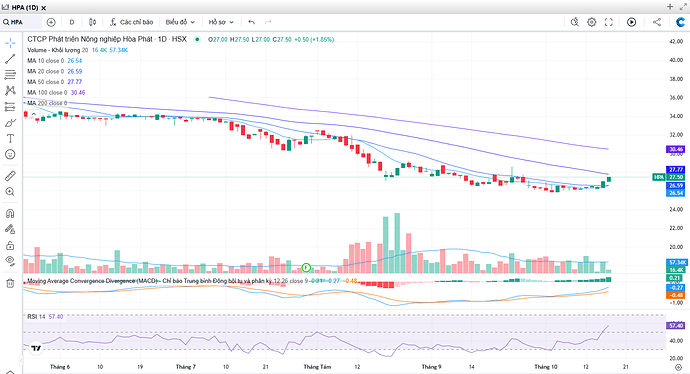Activate the zoom in tool
This screenshot has height=374, width=690.
coord(10,192)
